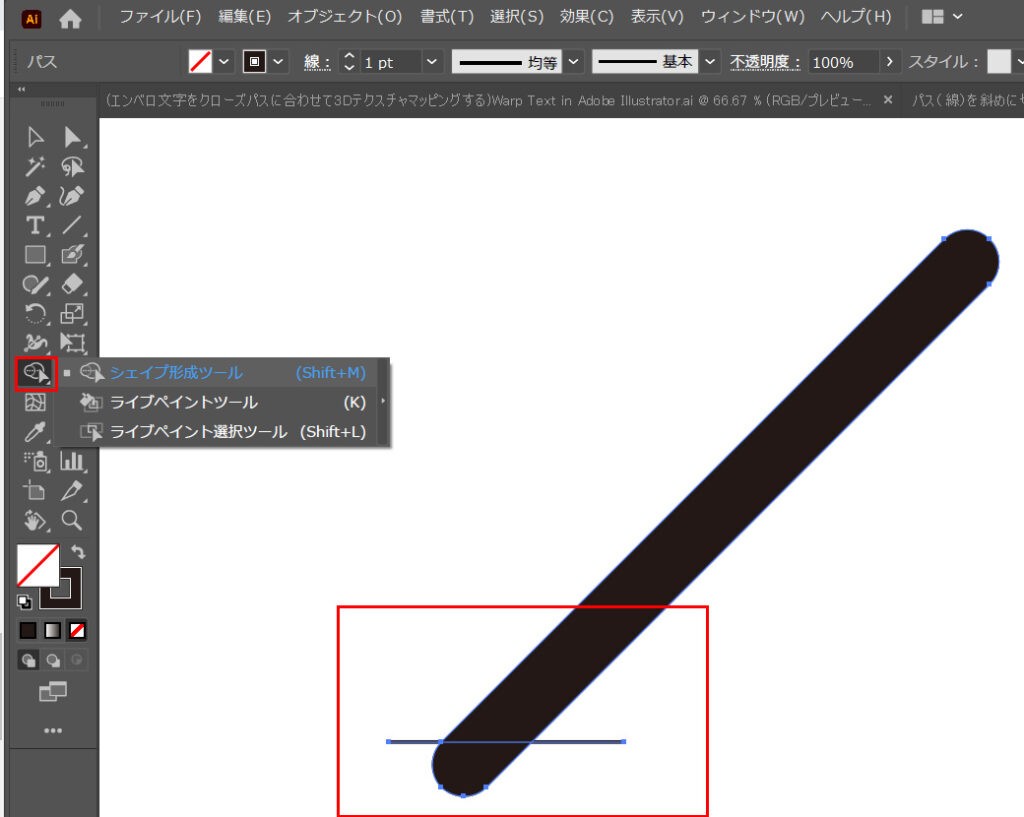
Task: Select the Curvature tool
Action: point(72,197)
